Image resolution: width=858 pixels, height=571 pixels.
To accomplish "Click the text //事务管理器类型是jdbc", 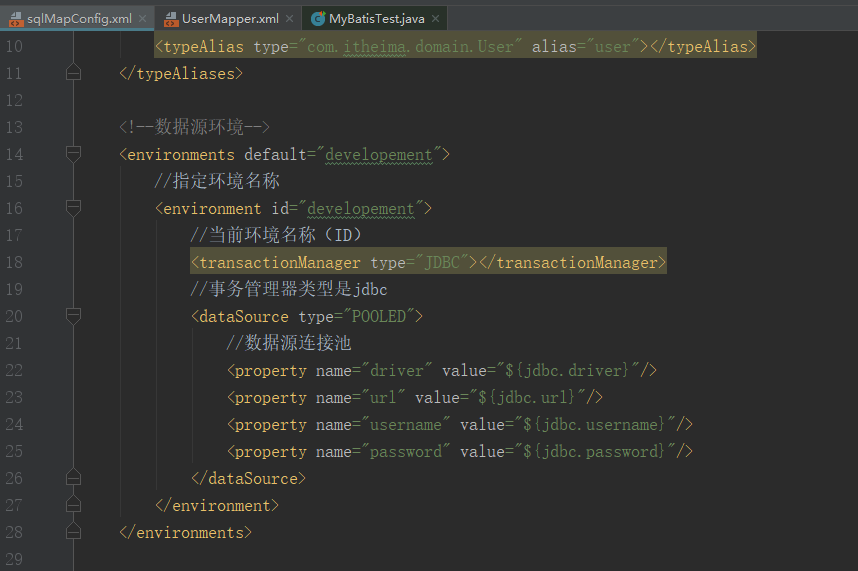I will click(289, 289).
